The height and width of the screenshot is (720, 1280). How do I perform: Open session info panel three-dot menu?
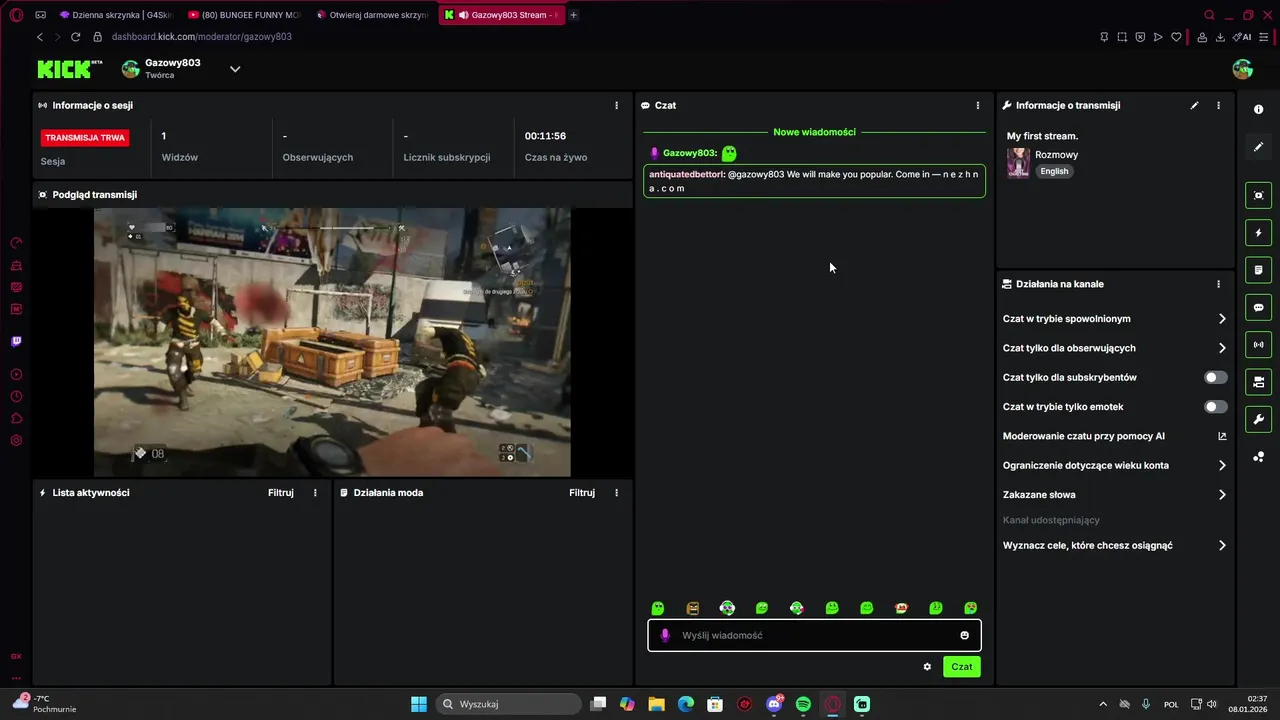pos(616,105)
